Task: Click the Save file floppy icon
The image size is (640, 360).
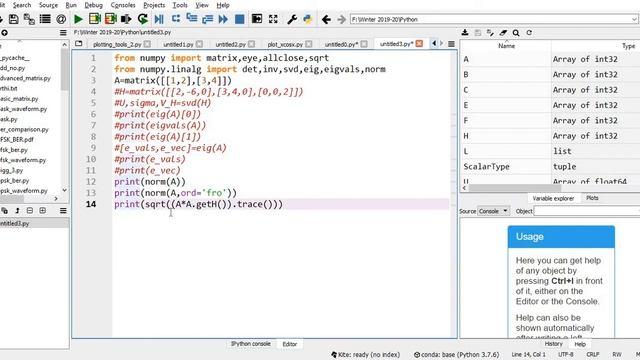Action: 13,19
